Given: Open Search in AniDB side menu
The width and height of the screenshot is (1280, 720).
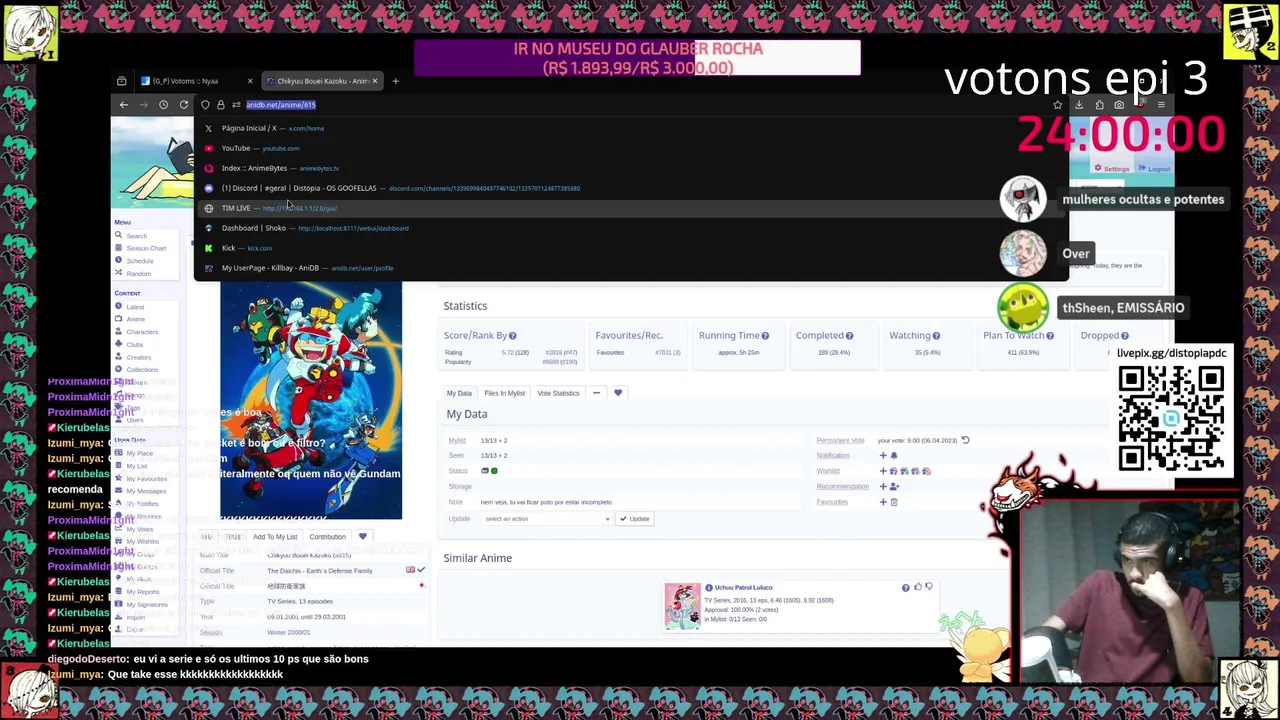Looking at the screenshot, I should pyautogui.click(x=137, y=236).
